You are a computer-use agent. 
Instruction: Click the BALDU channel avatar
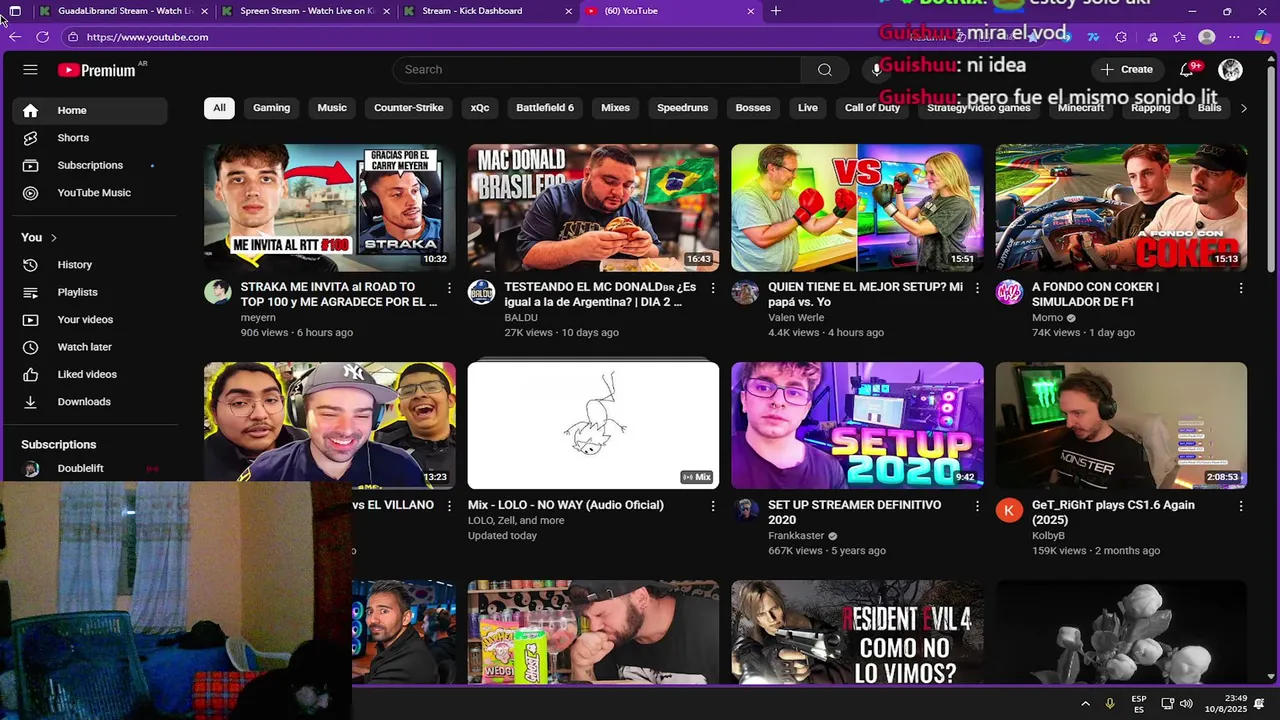[481, 292]
